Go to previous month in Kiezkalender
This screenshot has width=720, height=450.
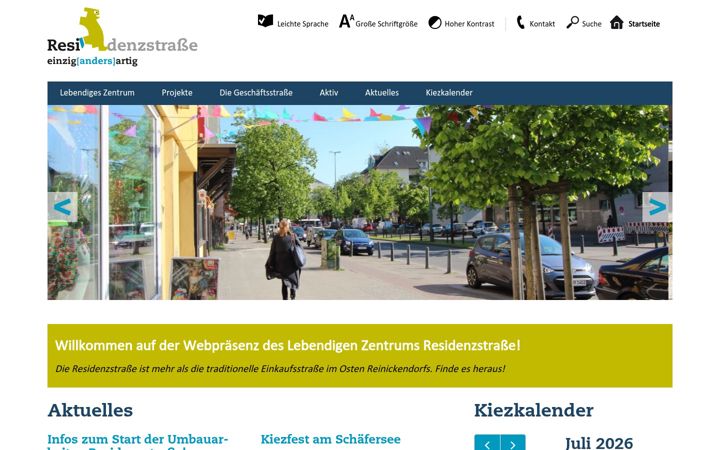point(487,443)
